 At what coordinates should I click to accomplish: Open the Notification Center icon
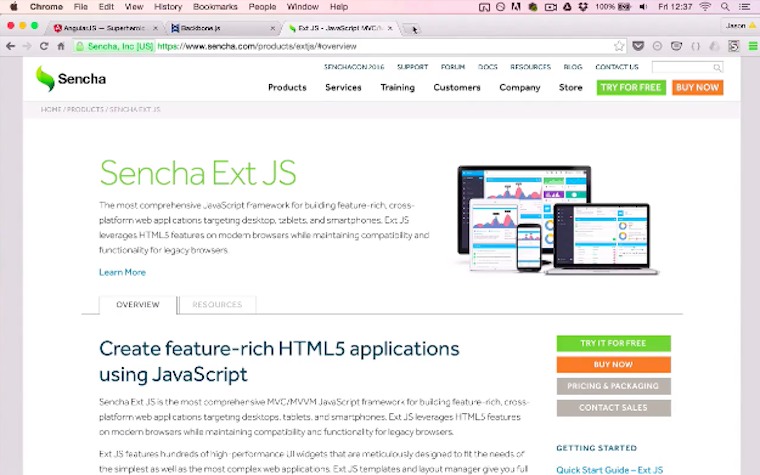click(744, 7)
